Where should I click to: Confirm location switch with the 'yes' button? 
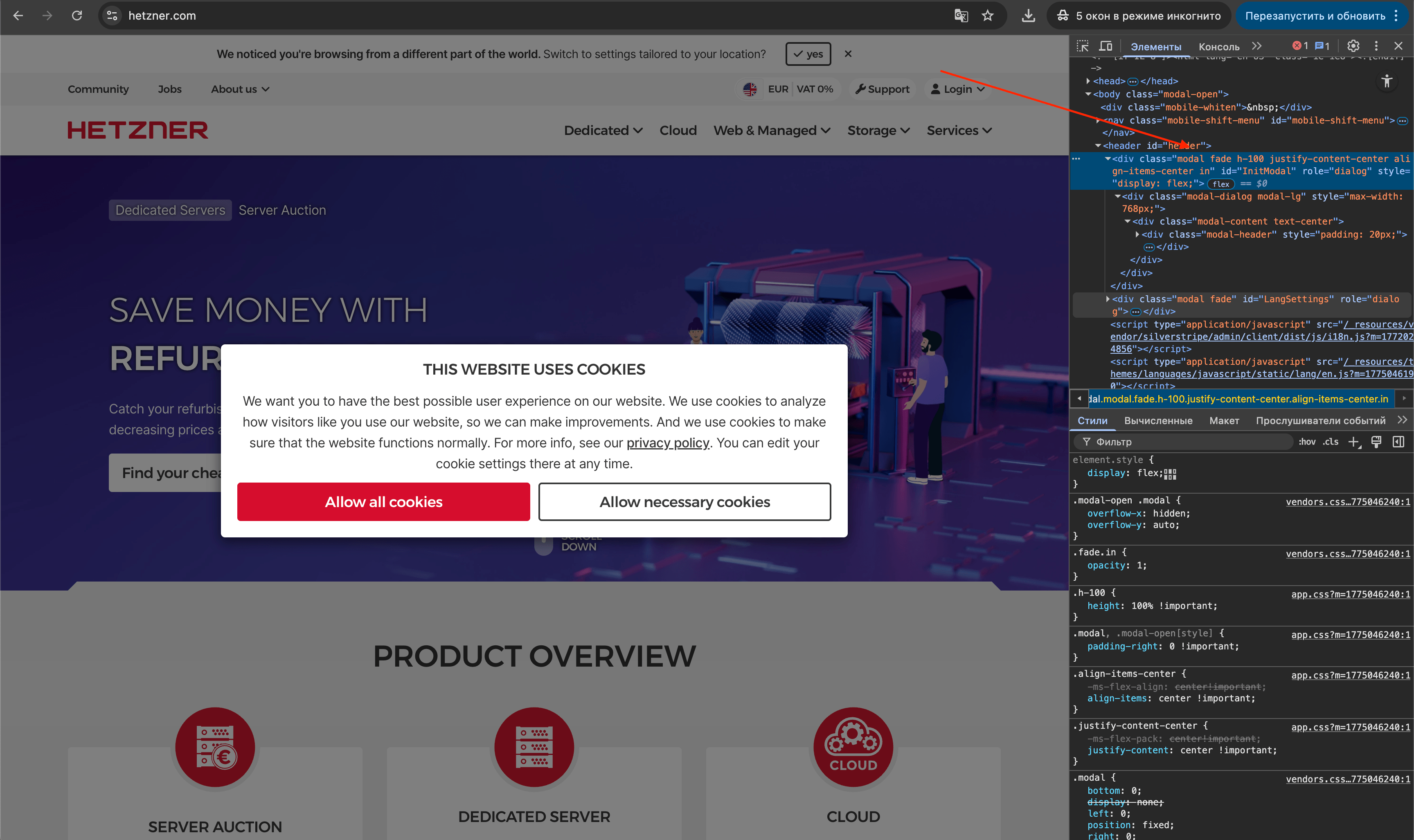(808, 54)
